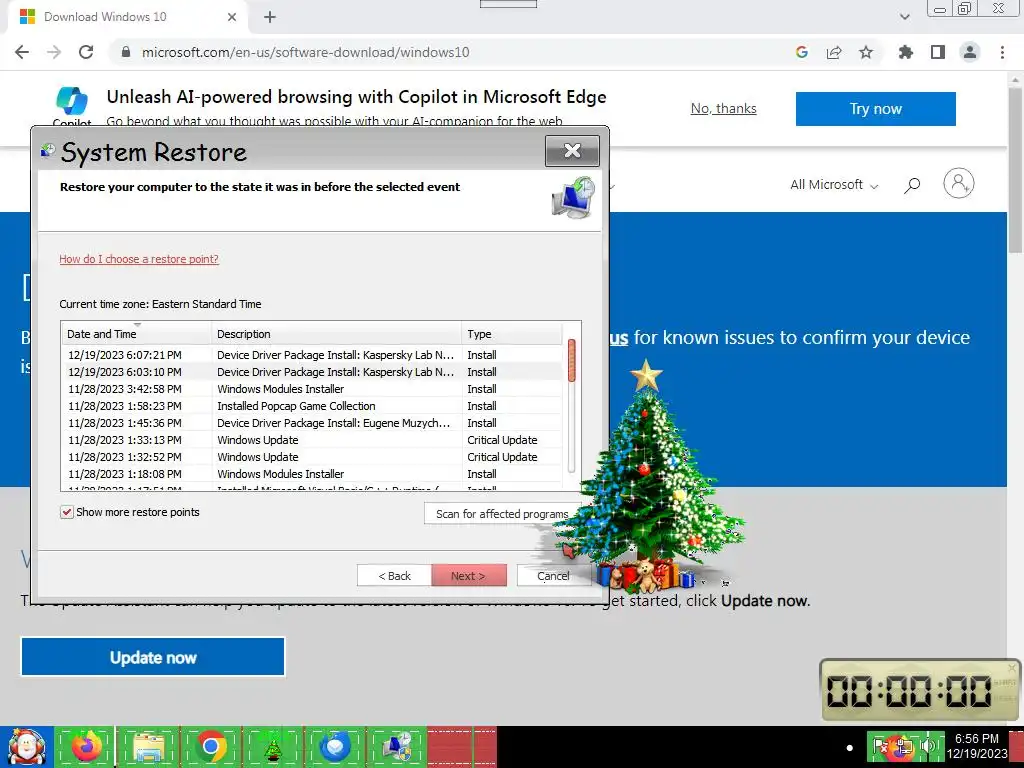Screen dimensions: 1024x768
Task: Click the Christmas tree desktop gadget
Action: (648, 477)
